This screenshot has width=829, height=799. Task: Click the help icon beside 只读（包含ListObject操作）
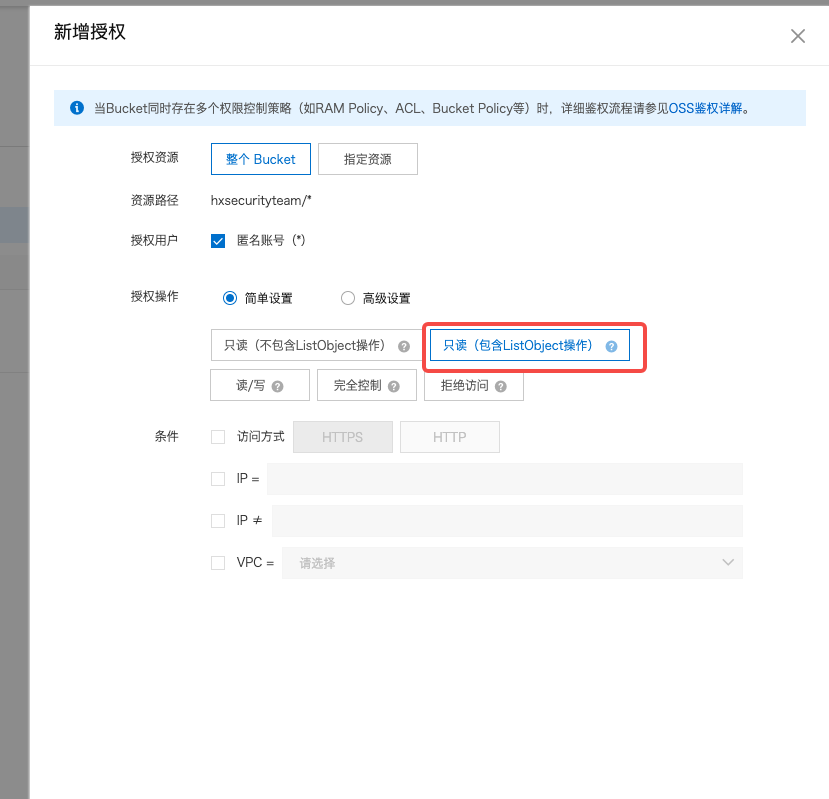611,346
